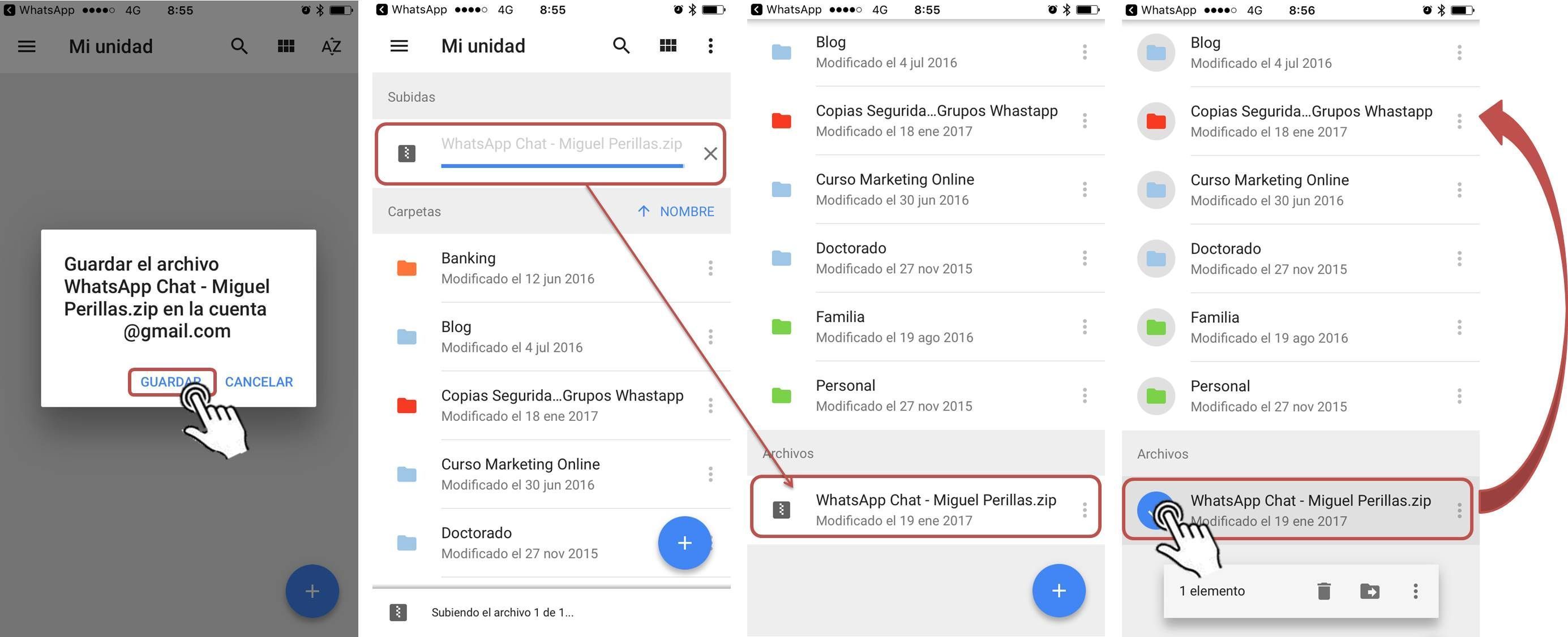The width and height of the screenshot is (1568, 637).
Task: Tap the blue plus button on the third phone screen
Action: [1059, 591]
